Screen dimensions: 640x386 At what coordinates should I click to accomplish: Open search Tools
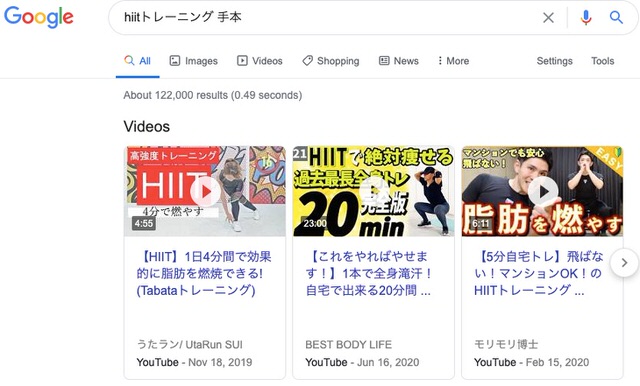pyautogui.click(x=602, y=61)
